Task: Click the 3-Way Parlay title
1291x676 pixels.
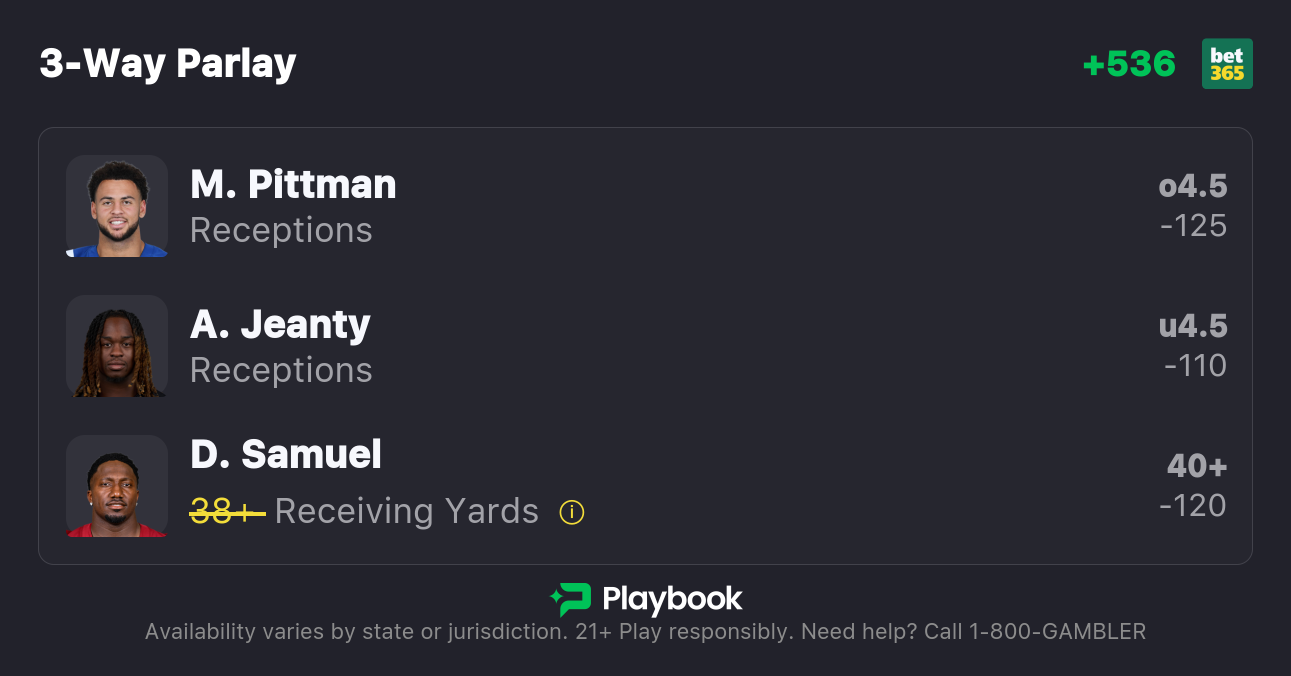Action: 168,64
